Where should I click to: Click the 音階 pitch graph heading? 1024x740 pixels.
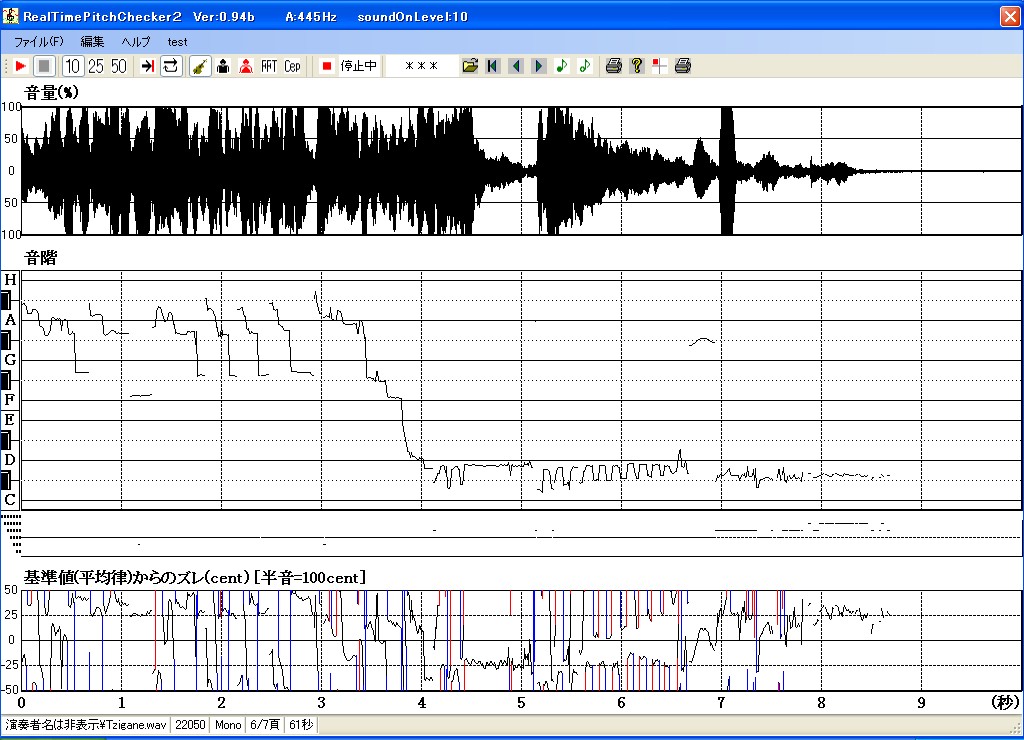(40, 258)
